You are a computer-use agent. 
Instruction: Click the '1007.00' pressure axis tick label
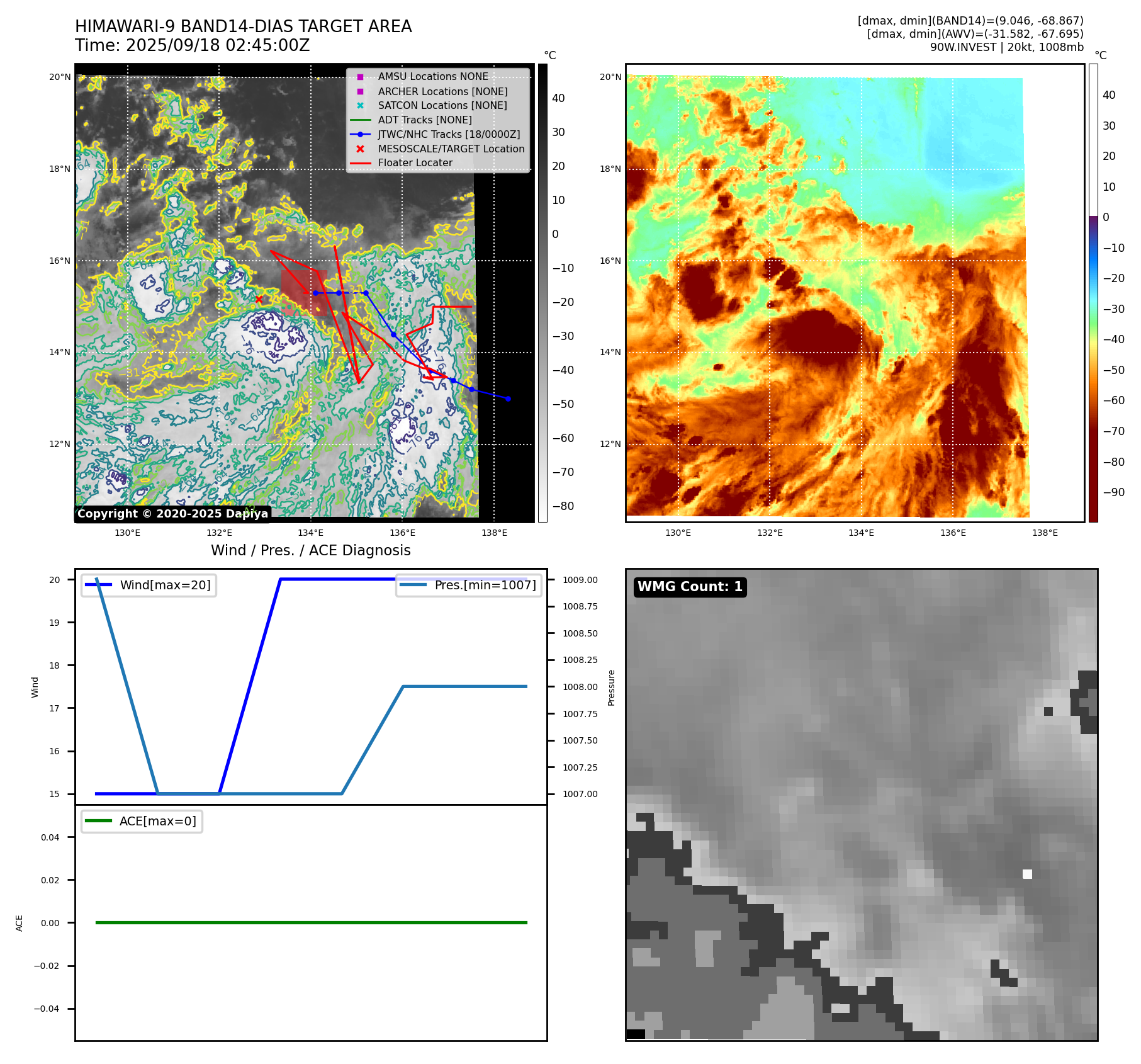pos(580,794)
